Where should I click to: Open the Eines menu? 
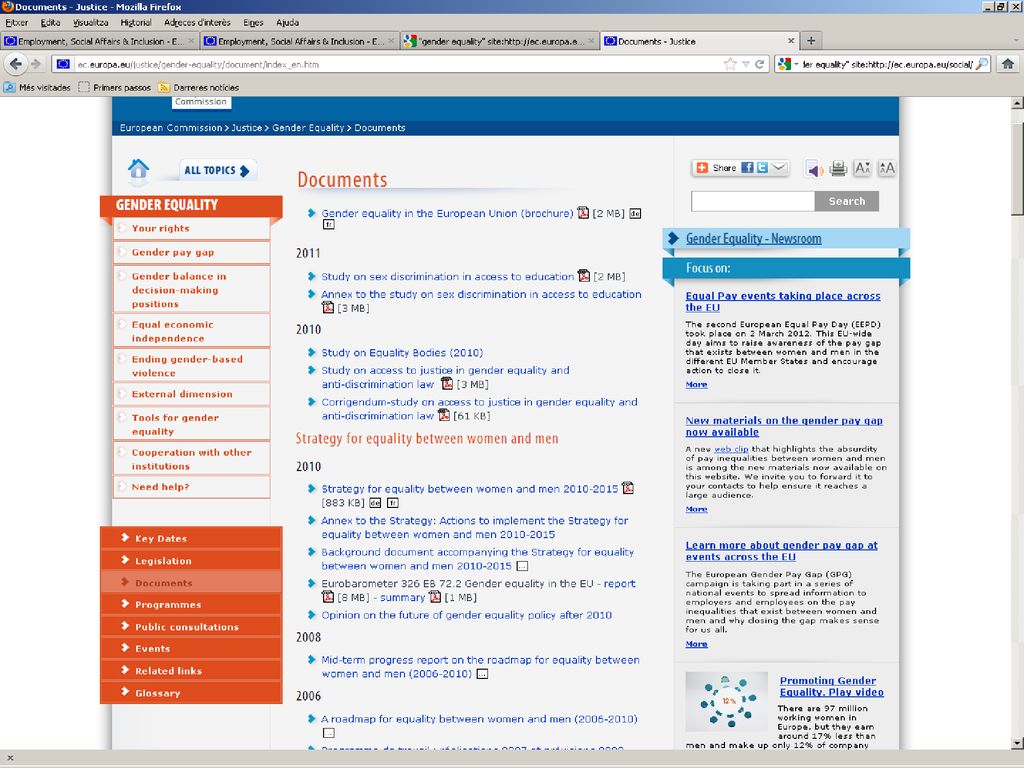pos(253,22)
